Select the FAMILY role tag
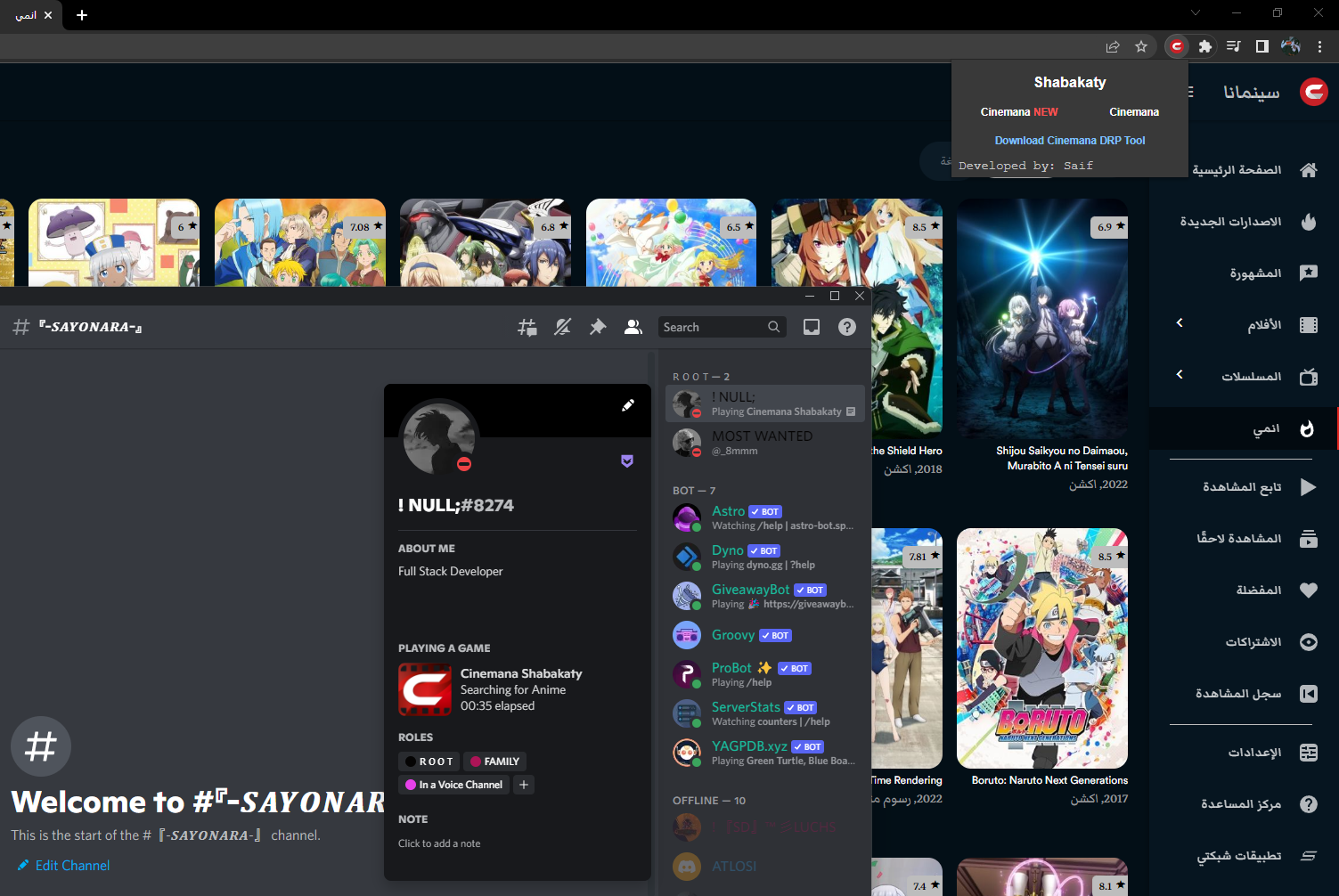The width and height of the screenshot is (1339, 896). pos(494,762)
